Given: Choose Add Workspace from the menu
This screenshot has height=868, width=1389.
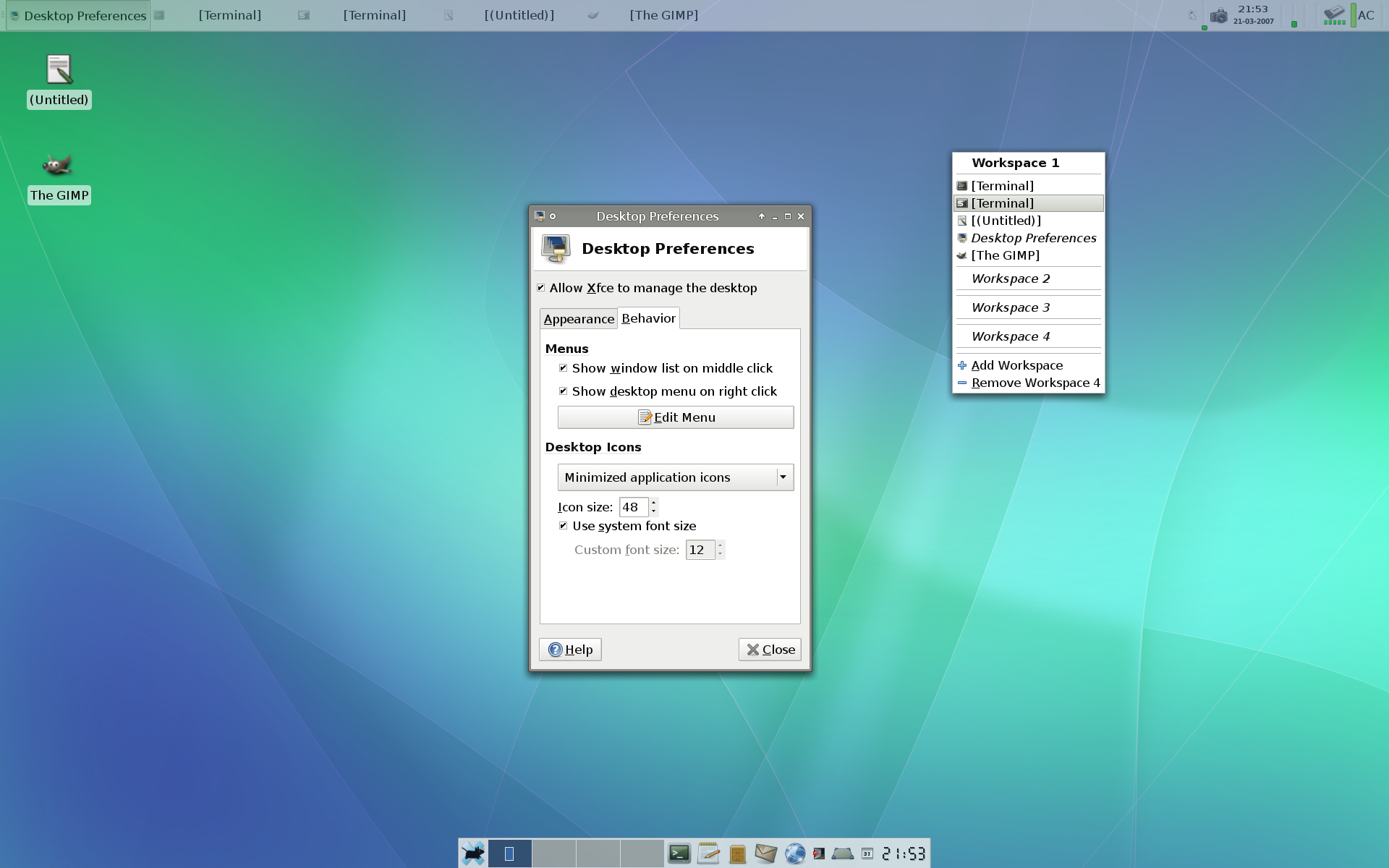Looking at the screenshot, I should pyautogui.click(x=1016, y=365).
